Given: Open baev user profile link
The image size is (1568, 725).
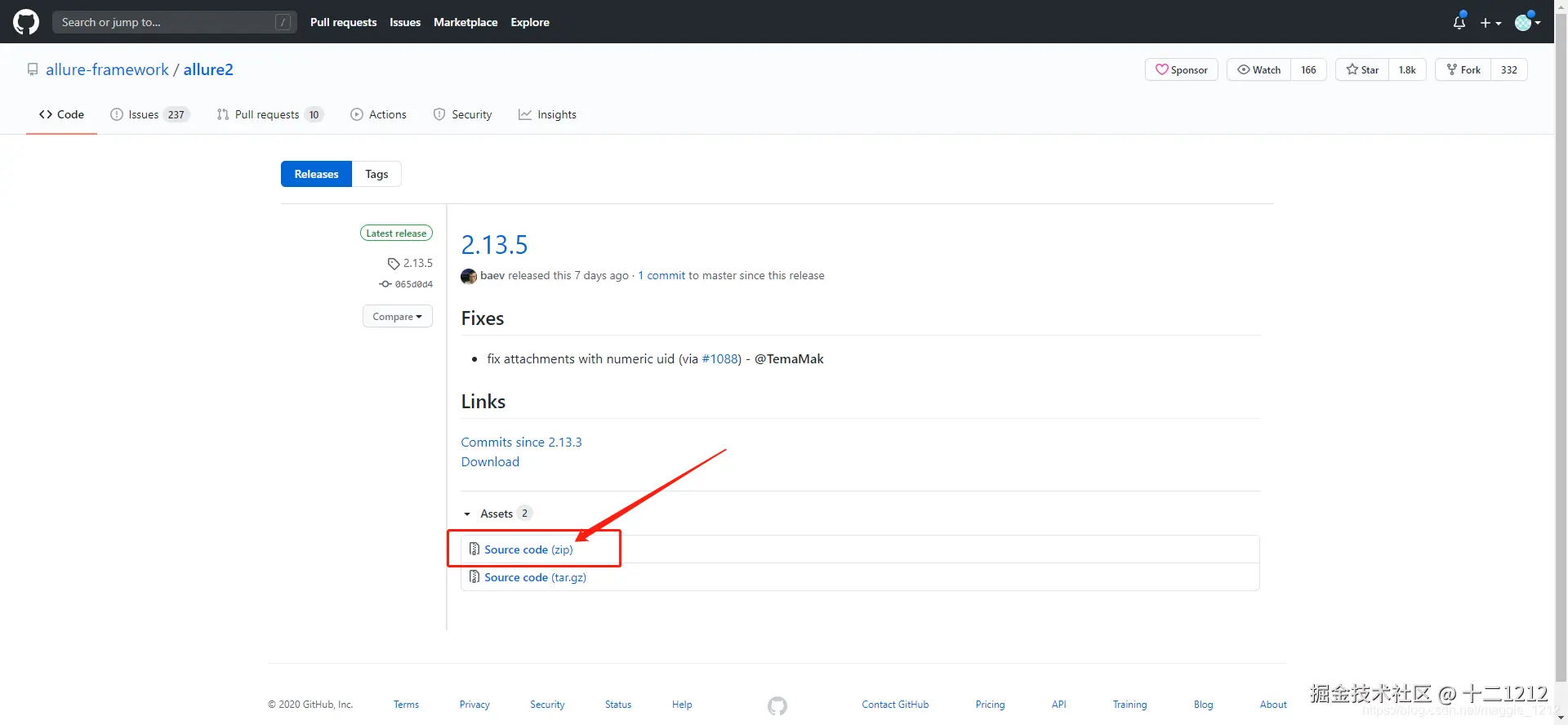Looking at the screenshot, I should click(492, 275).
